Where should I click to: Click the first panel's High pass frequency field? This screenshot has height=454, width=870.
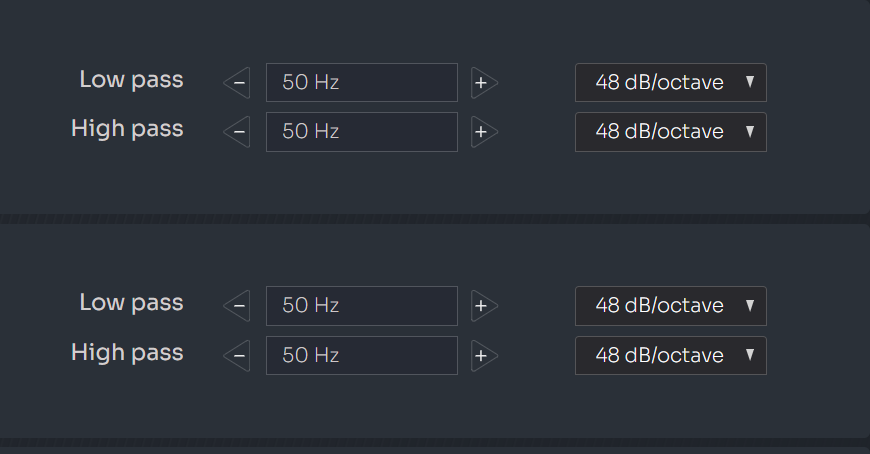pyautogui.click(x=361, y=132)
